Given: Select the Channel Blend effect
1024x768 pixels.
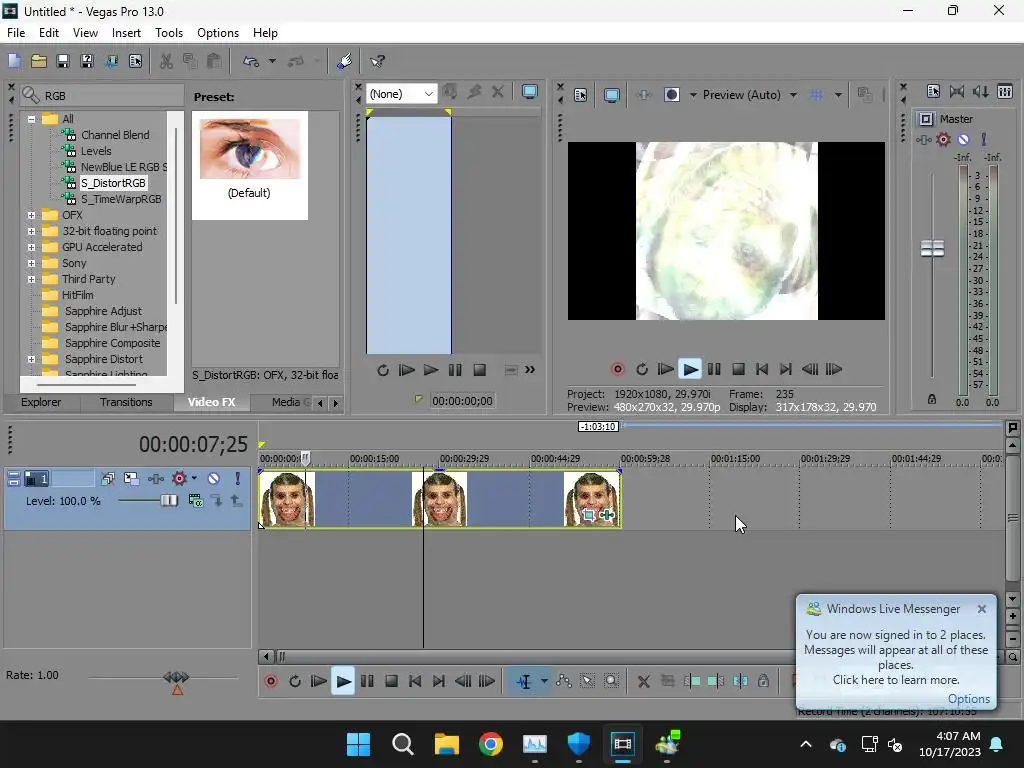Looking at the screenshot, I should tap(115, 135).
